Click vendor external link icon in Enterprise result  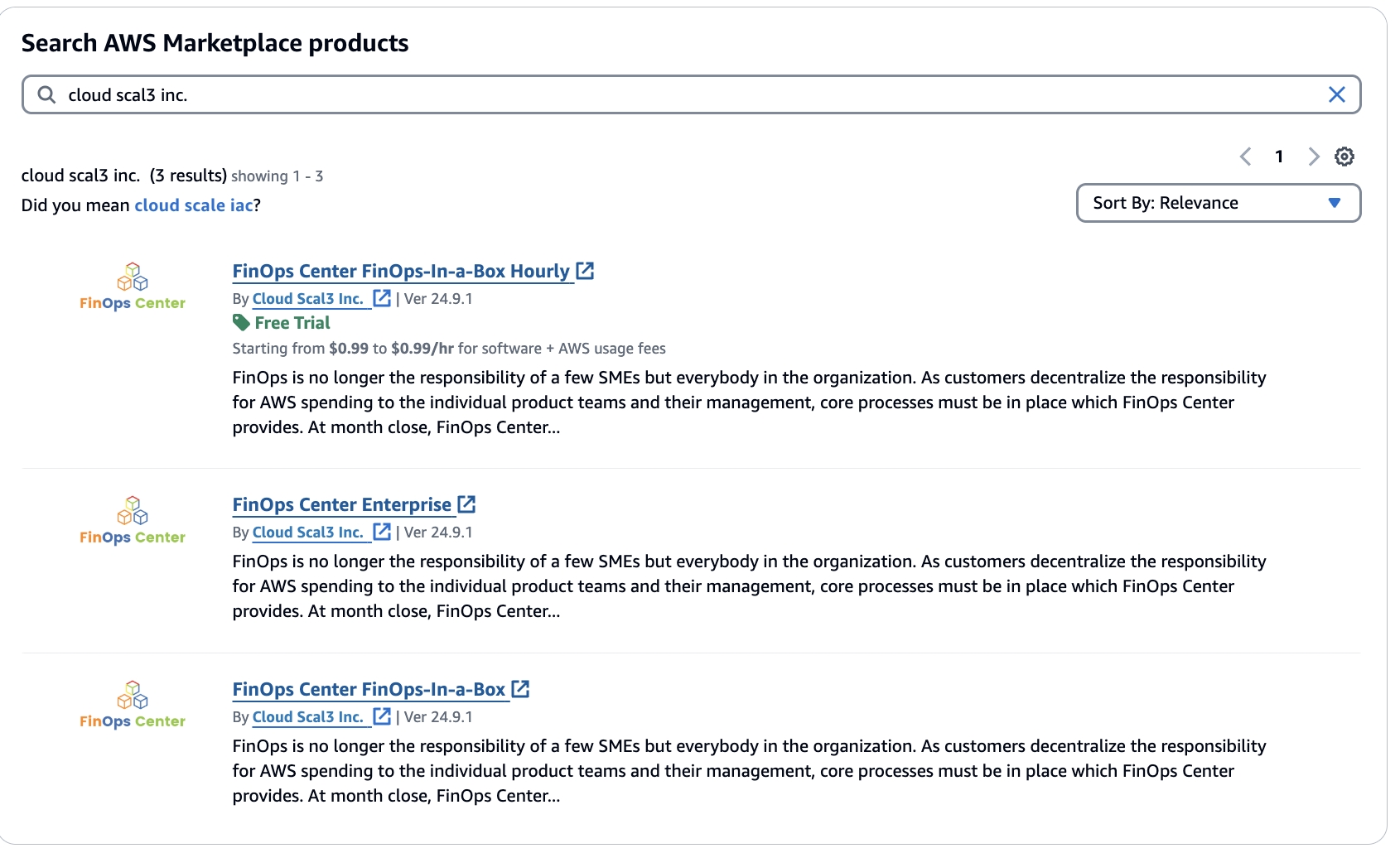[x=382, y=532]
